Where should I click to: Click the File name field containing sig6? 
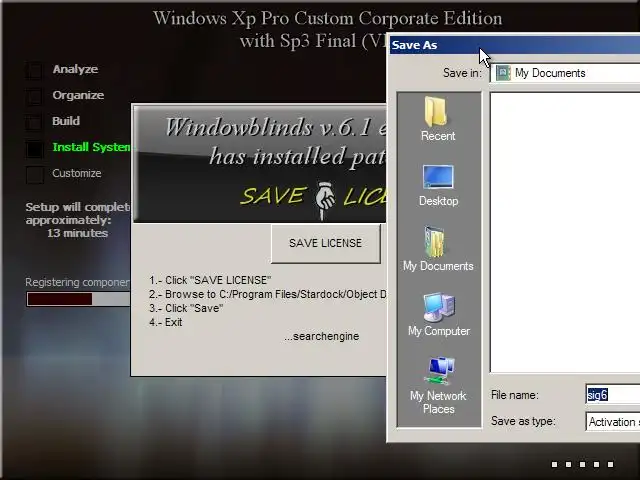(613, 395)
